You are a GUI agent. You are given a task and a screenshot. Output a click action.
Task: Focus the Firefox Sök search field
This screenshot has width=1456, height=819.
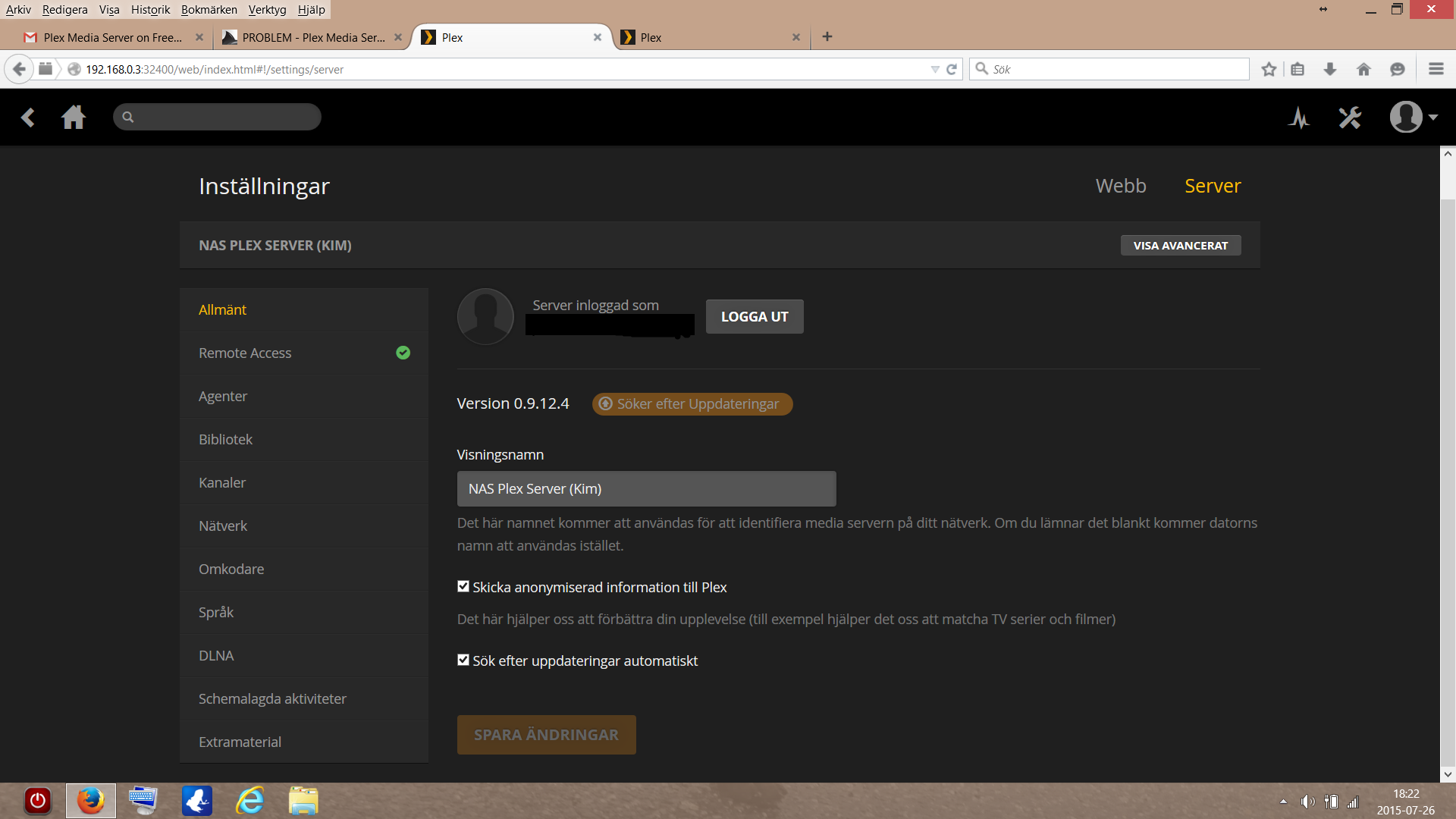(x=1109, y=69)
